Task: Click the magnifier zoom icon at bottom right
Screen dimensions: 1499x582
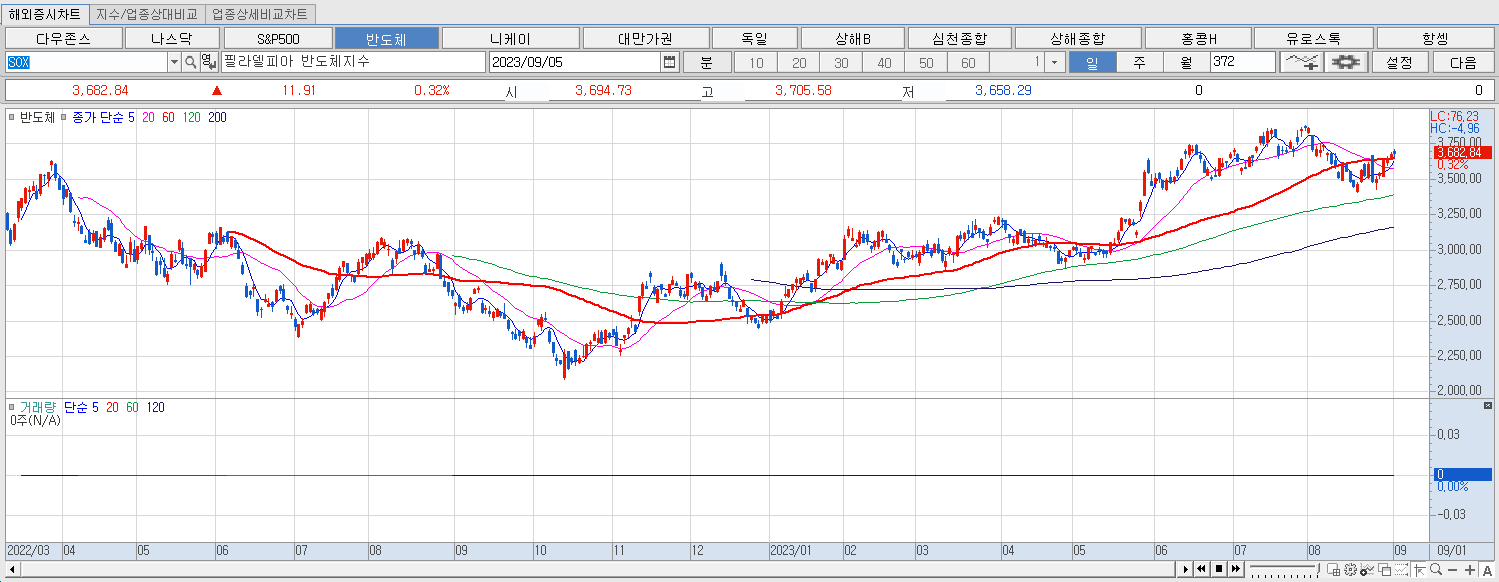Action: point(1436,570)
